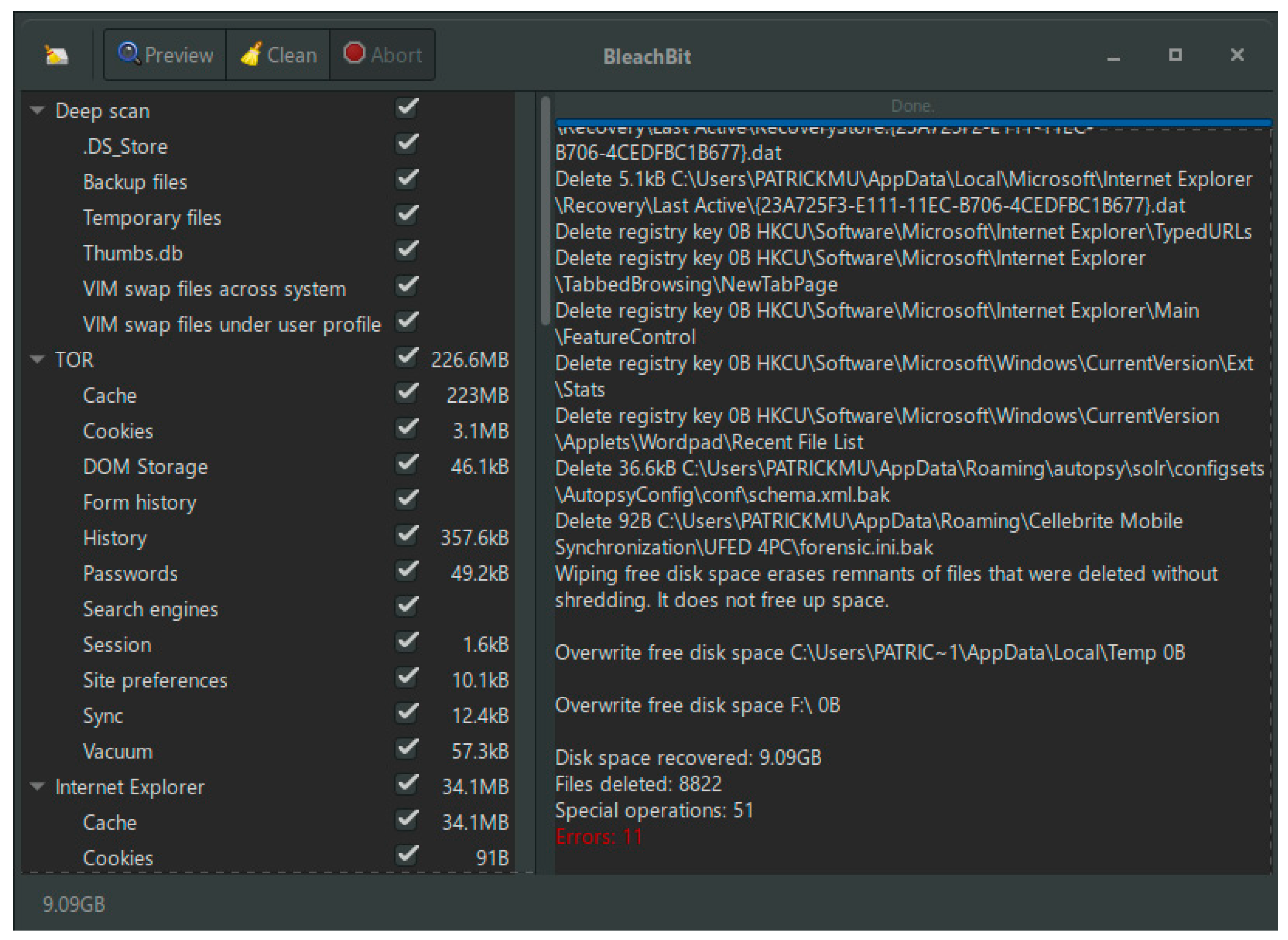Select the Form history entry
Image resolution: width=1288 pixels, height=940 pixels.
point(140,503)
